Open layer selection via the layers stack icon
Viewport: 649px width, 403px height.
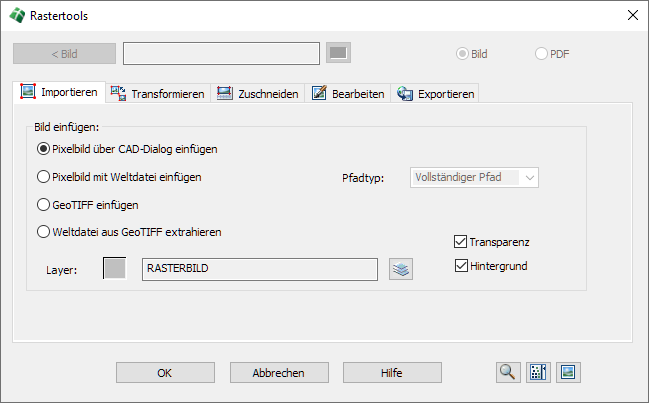(x=401, y=269)
